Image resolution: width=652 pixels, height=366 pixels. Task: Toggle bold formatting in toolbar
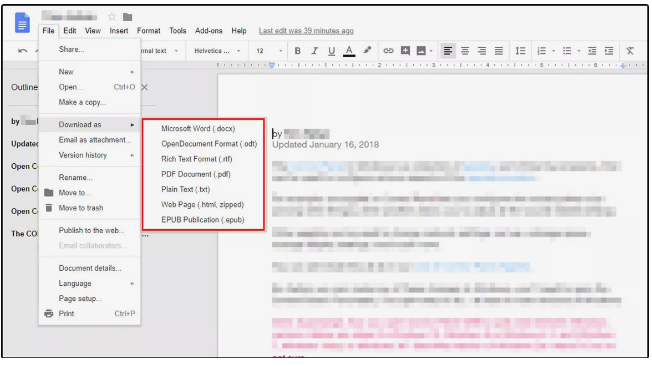(297, 51)
